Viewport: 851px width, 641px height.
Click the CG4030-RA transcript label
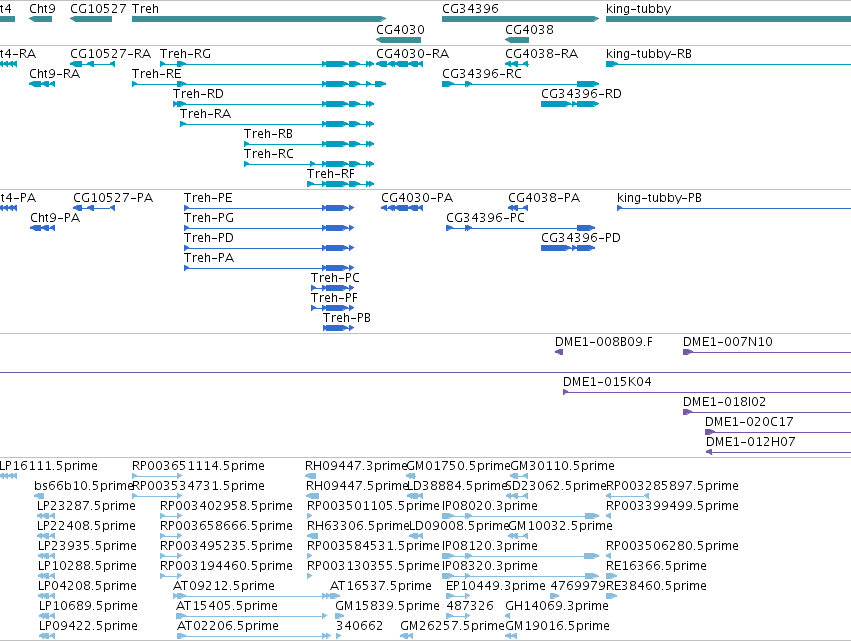coord(412,54)
